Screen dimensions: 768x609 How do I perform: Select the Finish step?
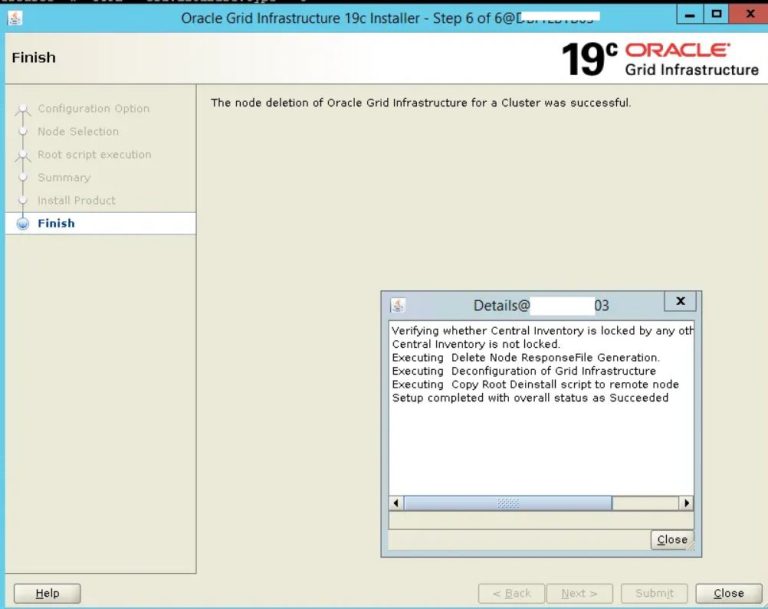[x=100, y=223]
